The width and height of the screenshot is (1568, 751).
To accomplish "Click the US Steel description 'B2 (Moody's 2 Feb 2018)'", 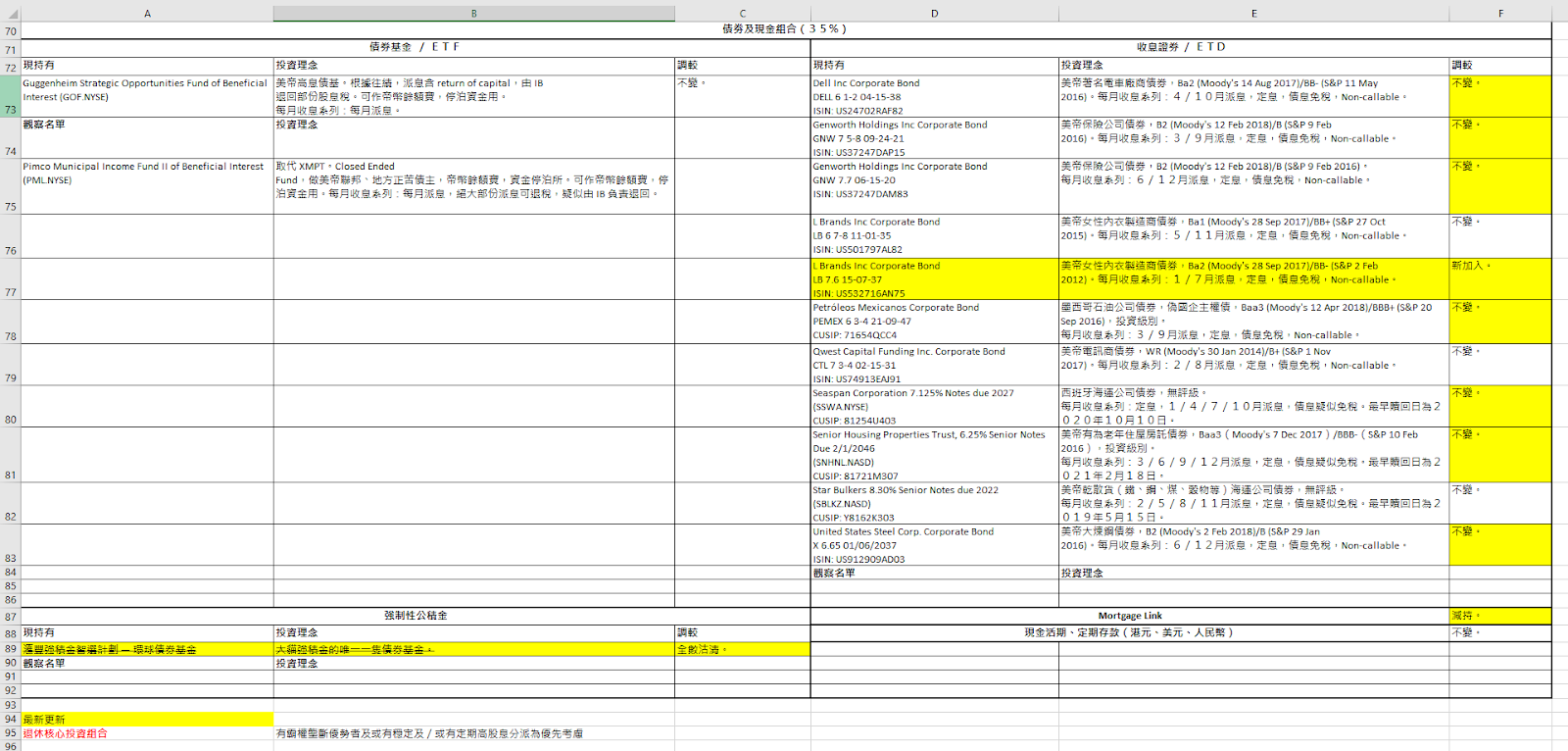I will click(x=1254, y=545).
